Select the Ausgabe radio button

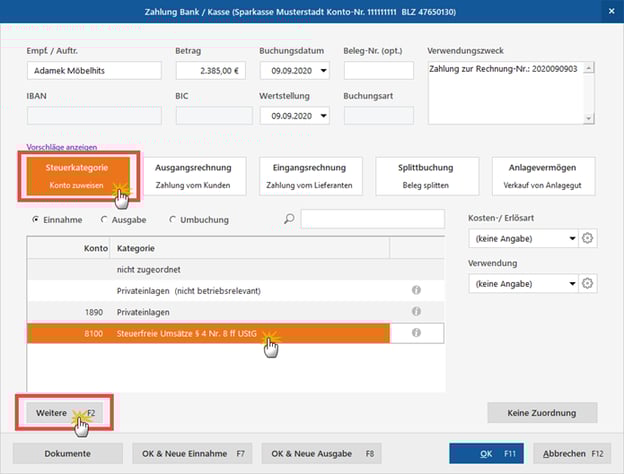[x=105, y=220]
